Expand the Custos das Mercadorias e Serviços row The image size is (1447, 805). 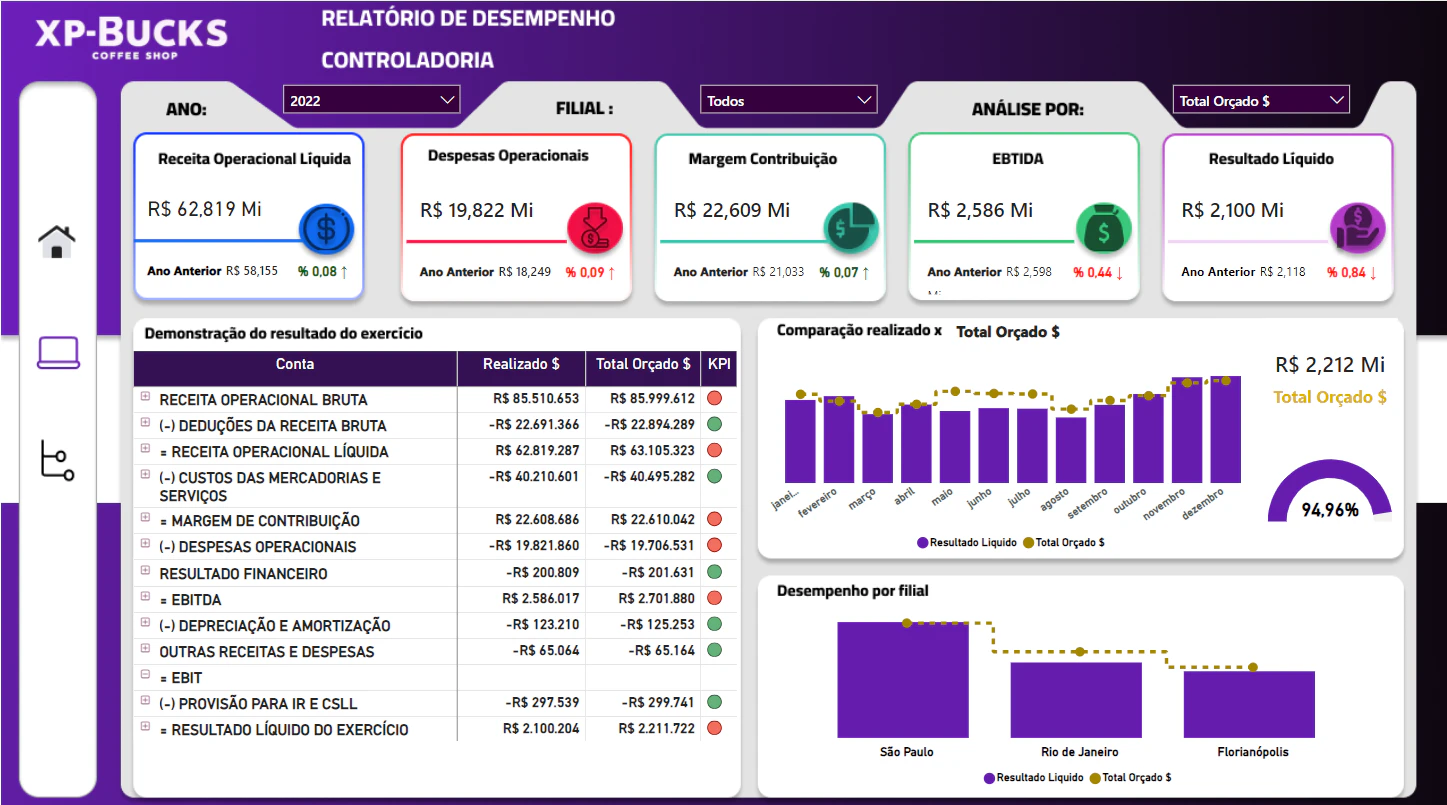[x=145, y=475]
